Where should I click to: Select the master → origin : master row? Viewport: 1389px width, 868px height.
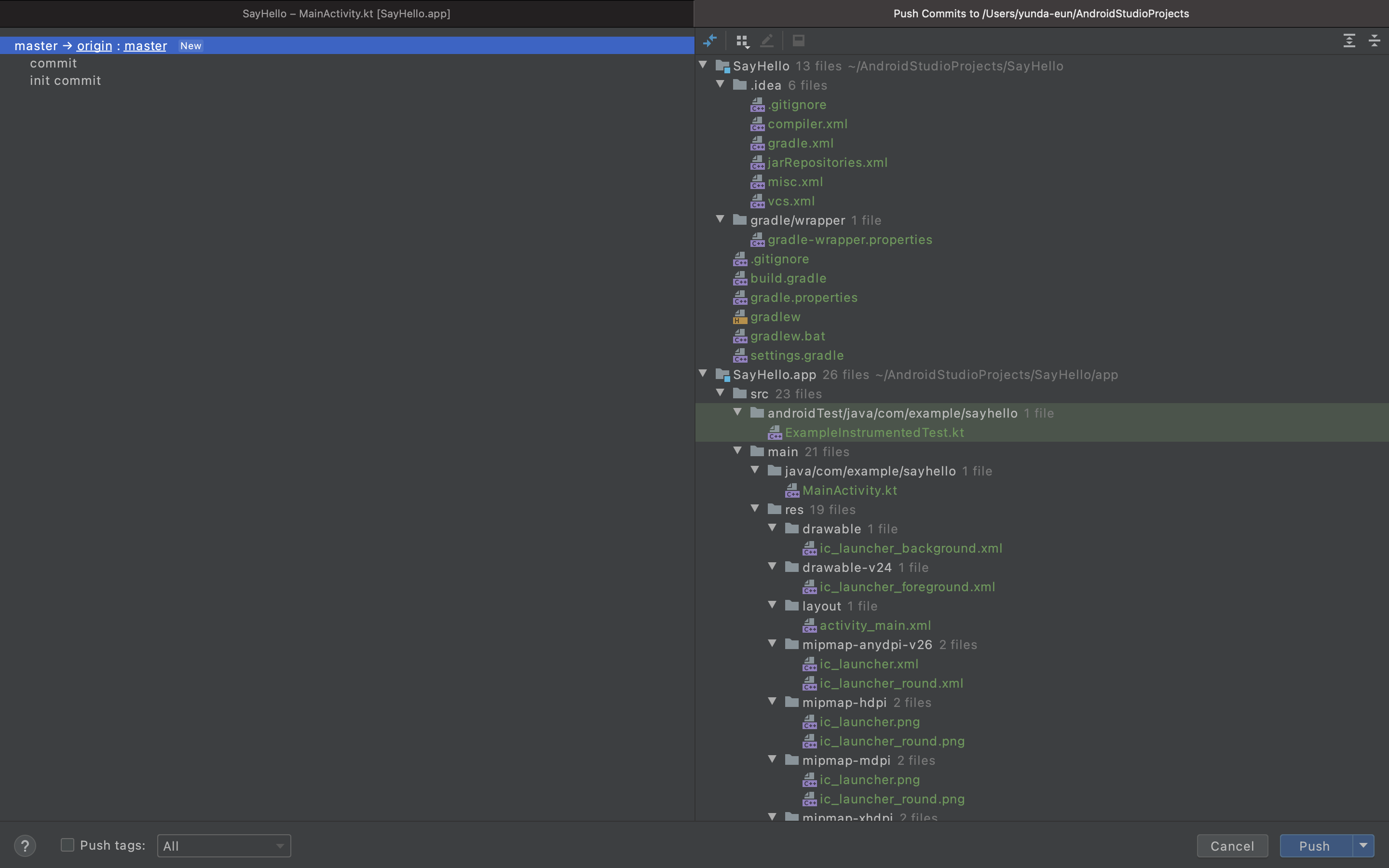[x=347, y=46]
